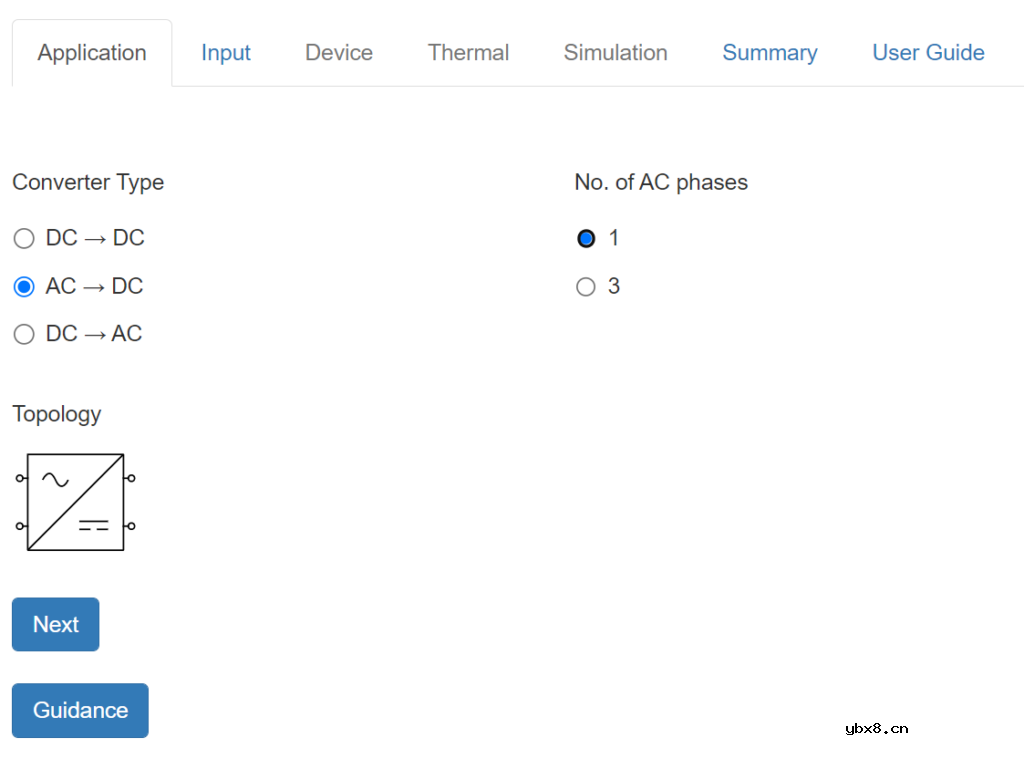Screen dimensions: 1024x759
Task: View the Summary tab
Action: coord(769,53)
